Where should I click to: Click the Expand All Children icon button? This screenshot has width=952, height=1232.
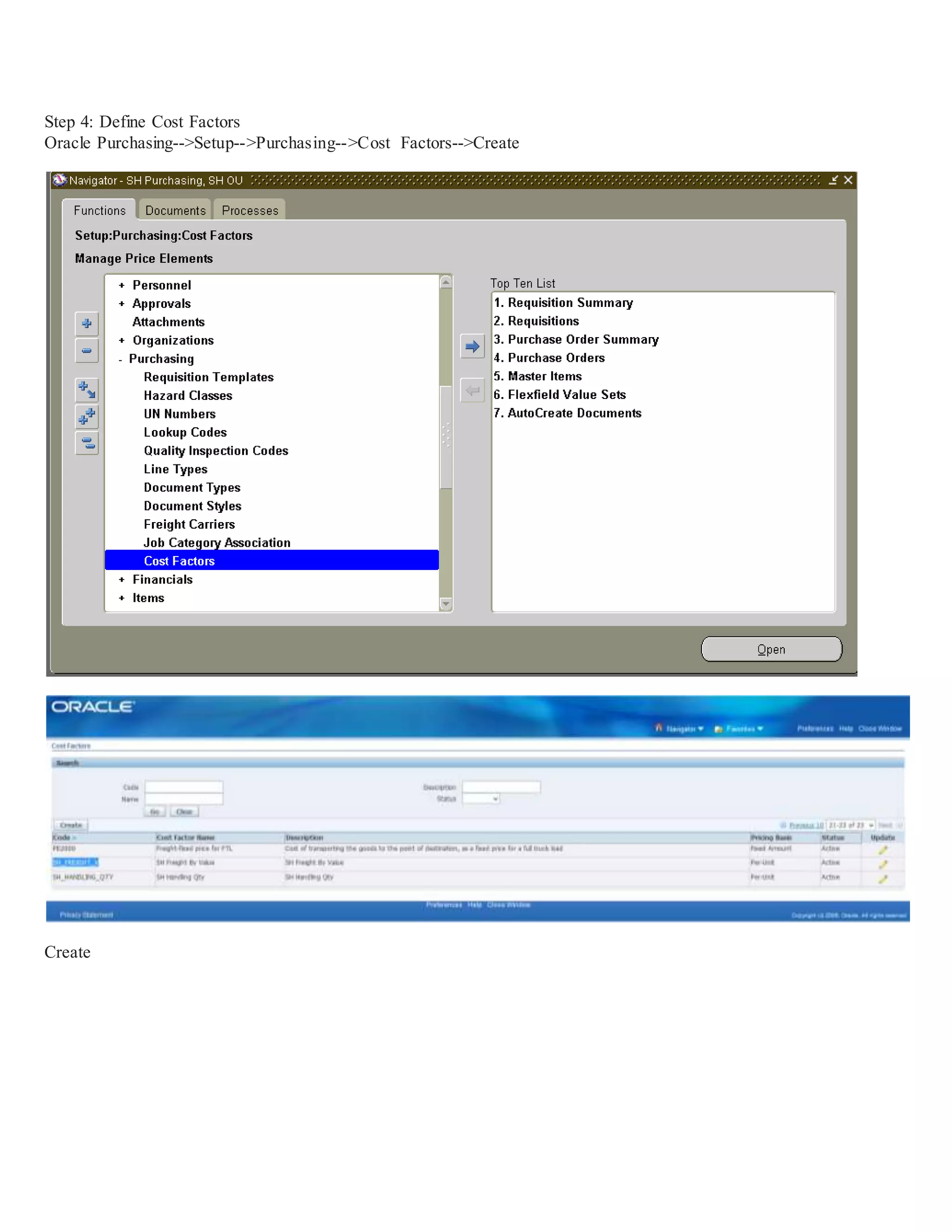coord(87,390)
